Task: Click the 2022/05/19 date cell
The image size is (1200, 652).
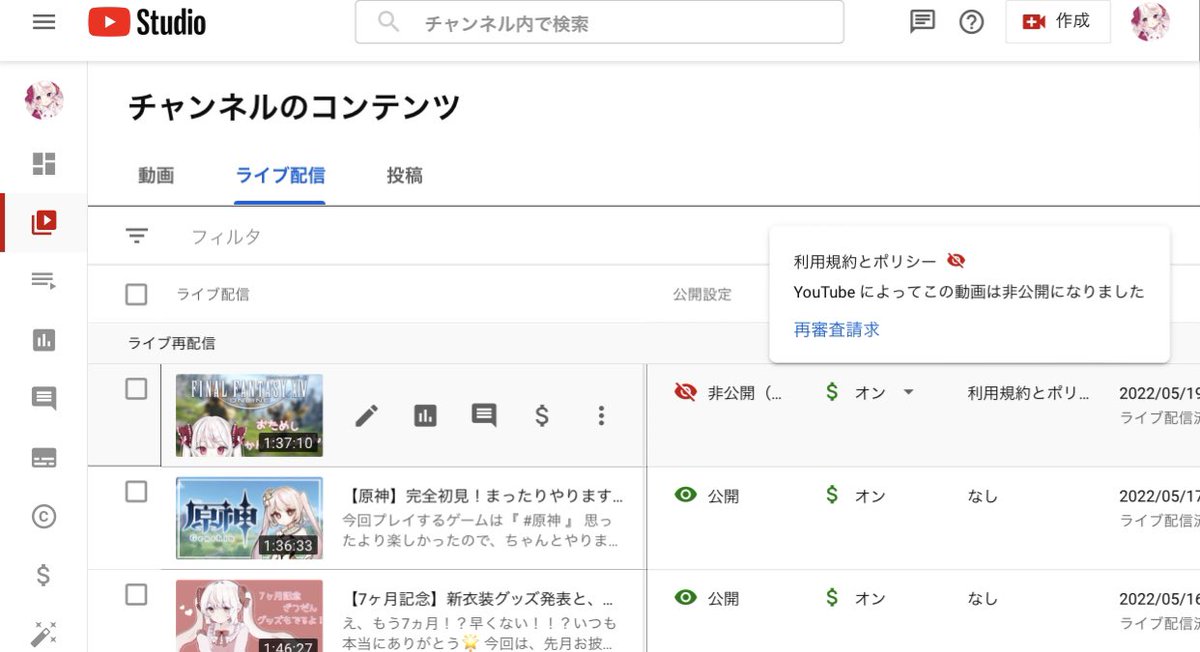Action: click(1159, 393)
